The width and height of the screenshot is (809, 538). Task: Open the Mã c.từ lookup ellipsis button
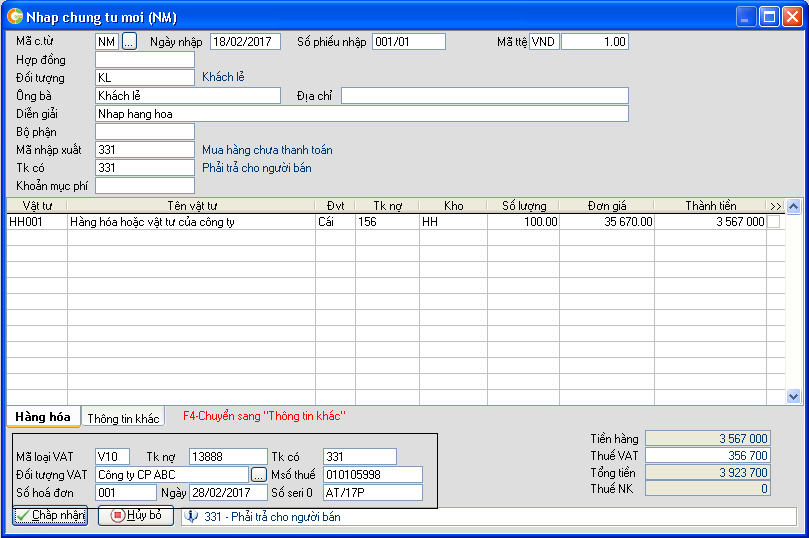[129, 41]
